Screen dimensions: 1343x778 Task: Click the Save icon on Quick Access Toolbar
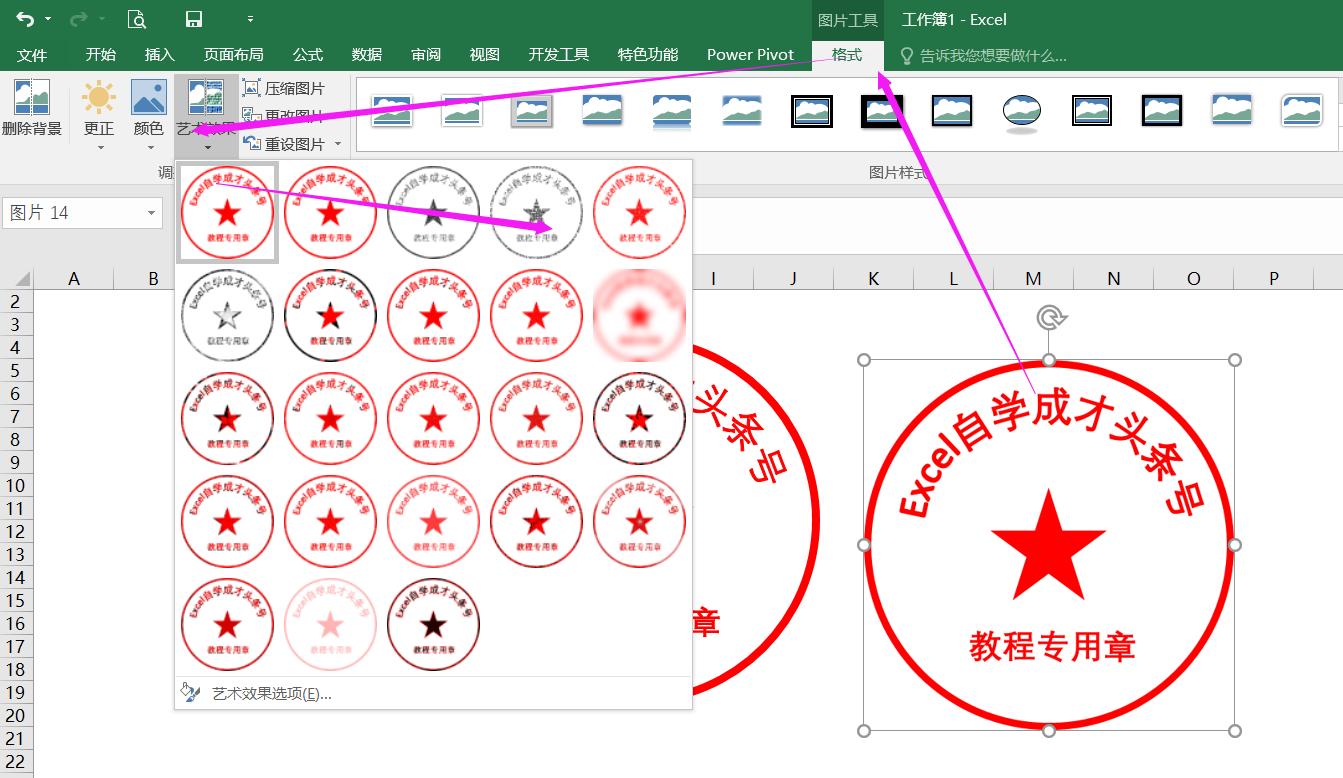click(x=193, y=17)
